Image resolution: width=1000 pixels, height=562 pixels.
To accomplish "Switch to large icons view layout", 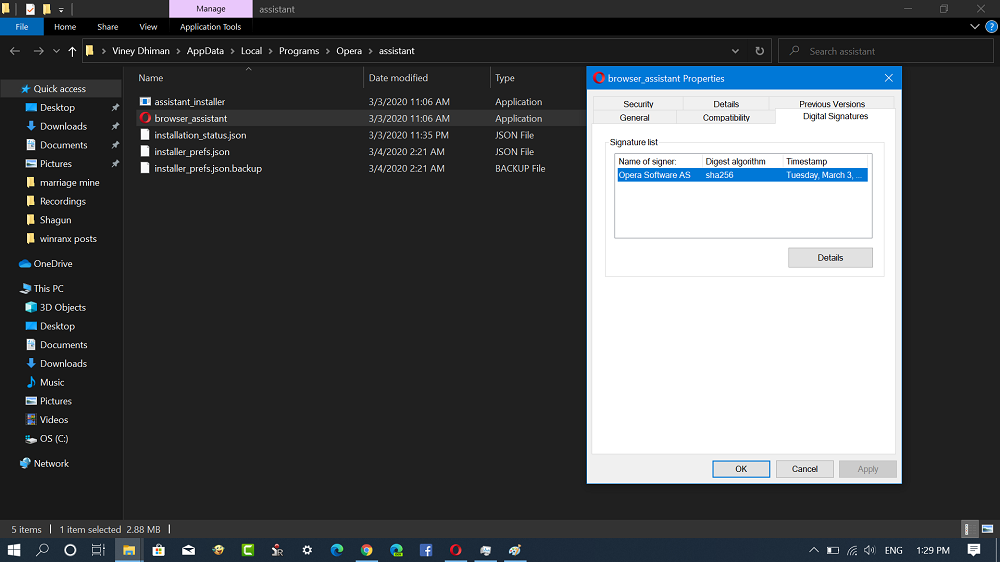I will click(x=987, y=529).
